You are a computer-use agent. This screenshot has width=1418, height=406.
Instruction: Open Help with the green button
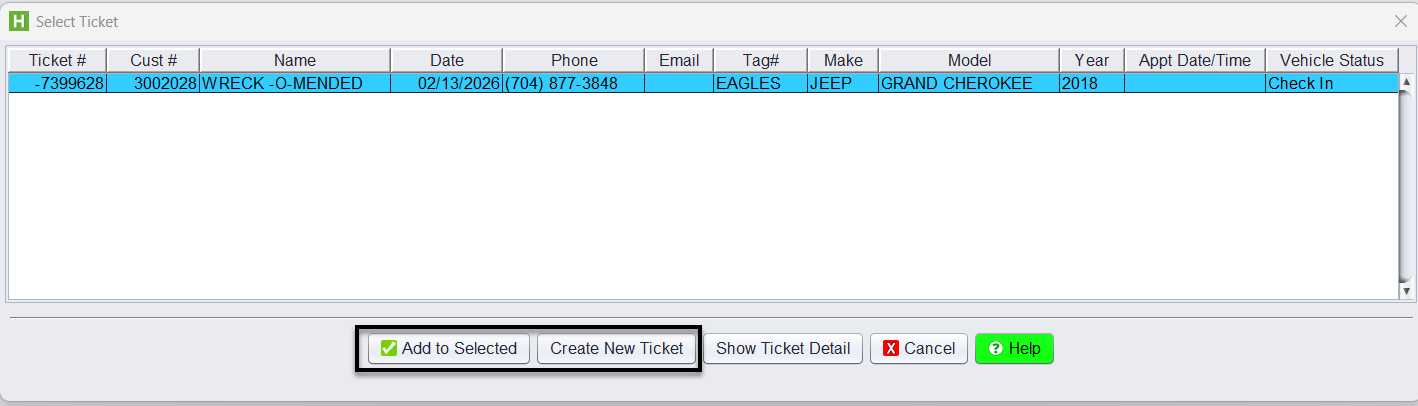(1013, 349)
